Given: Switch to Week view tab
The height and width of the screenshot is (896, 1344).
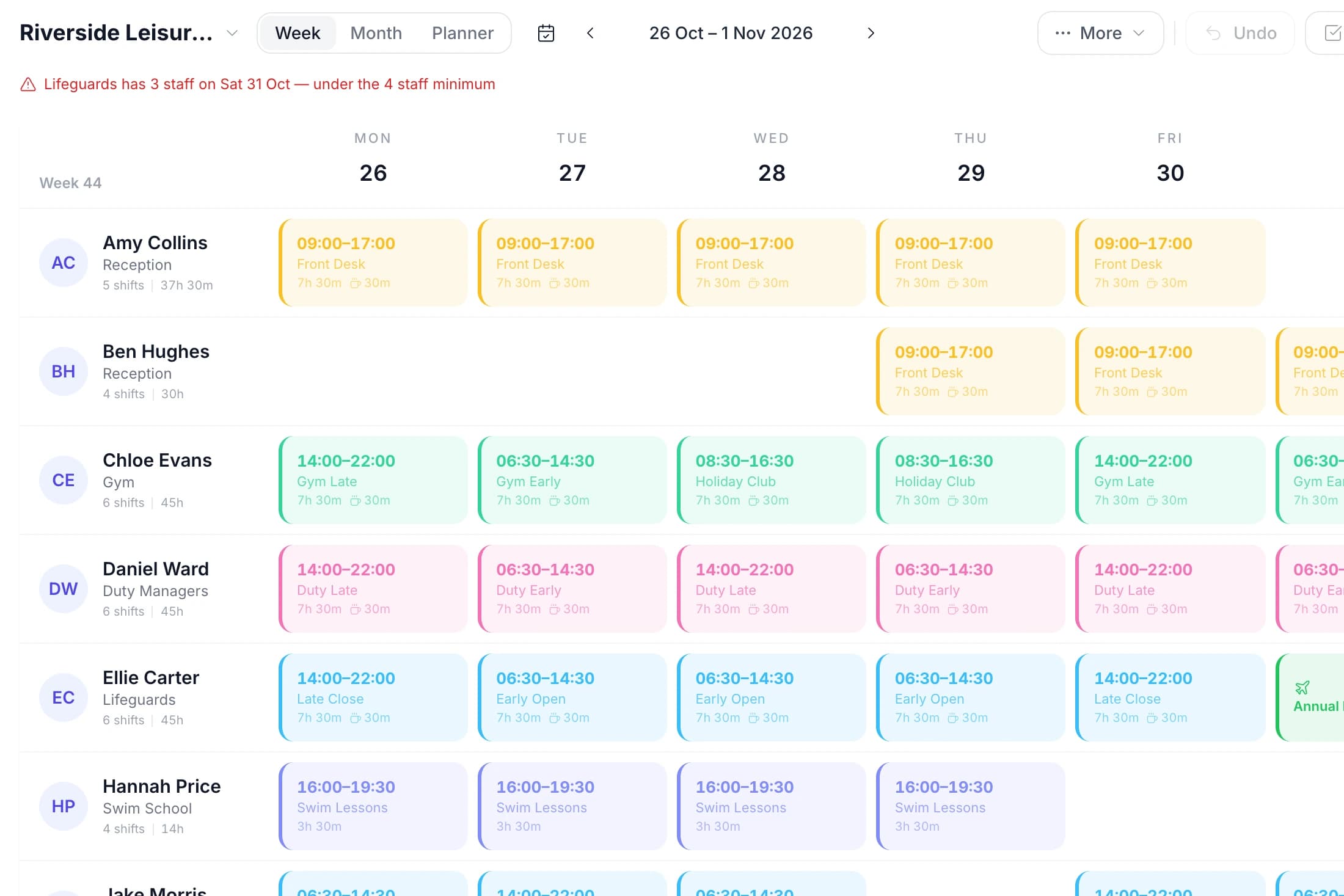Looking at the screenshot, I should click(298, 33).
